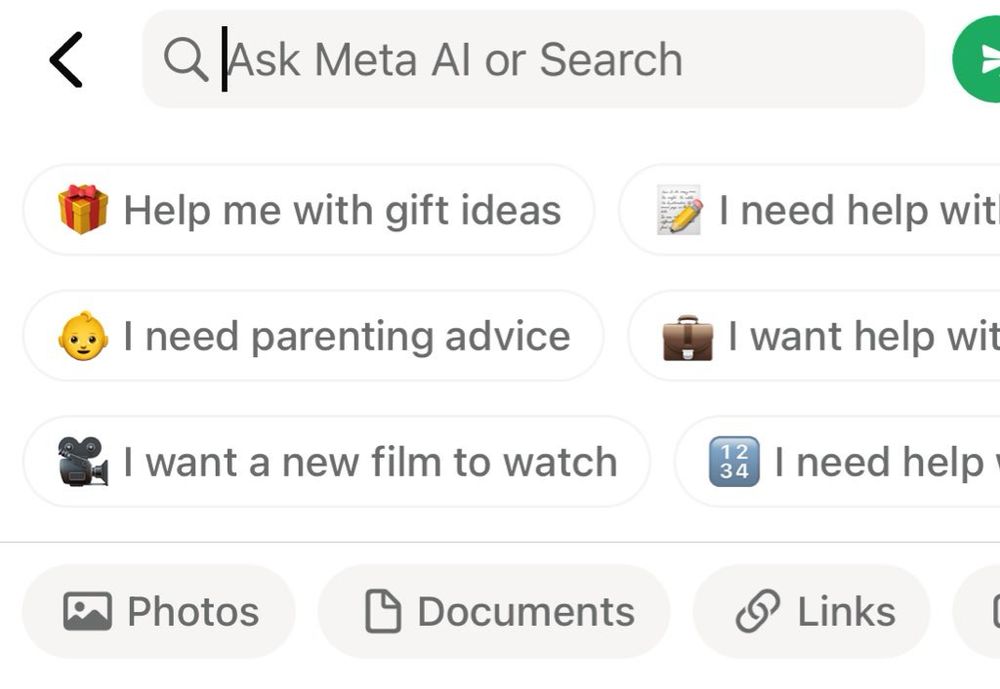Screen dimensions: 1000x689
Task: Click the page icon beside Documents
Action: pos(383,611)
